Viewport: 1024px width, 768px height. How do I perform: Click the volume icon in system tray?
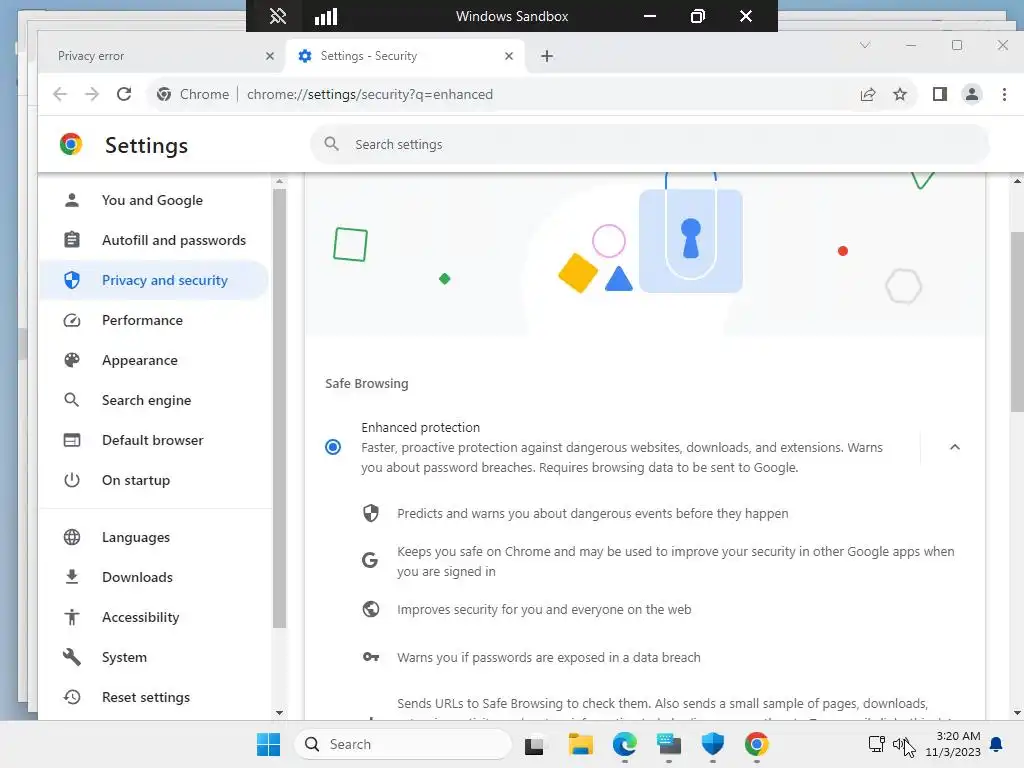pyautogui.click(x=901, y=744)
